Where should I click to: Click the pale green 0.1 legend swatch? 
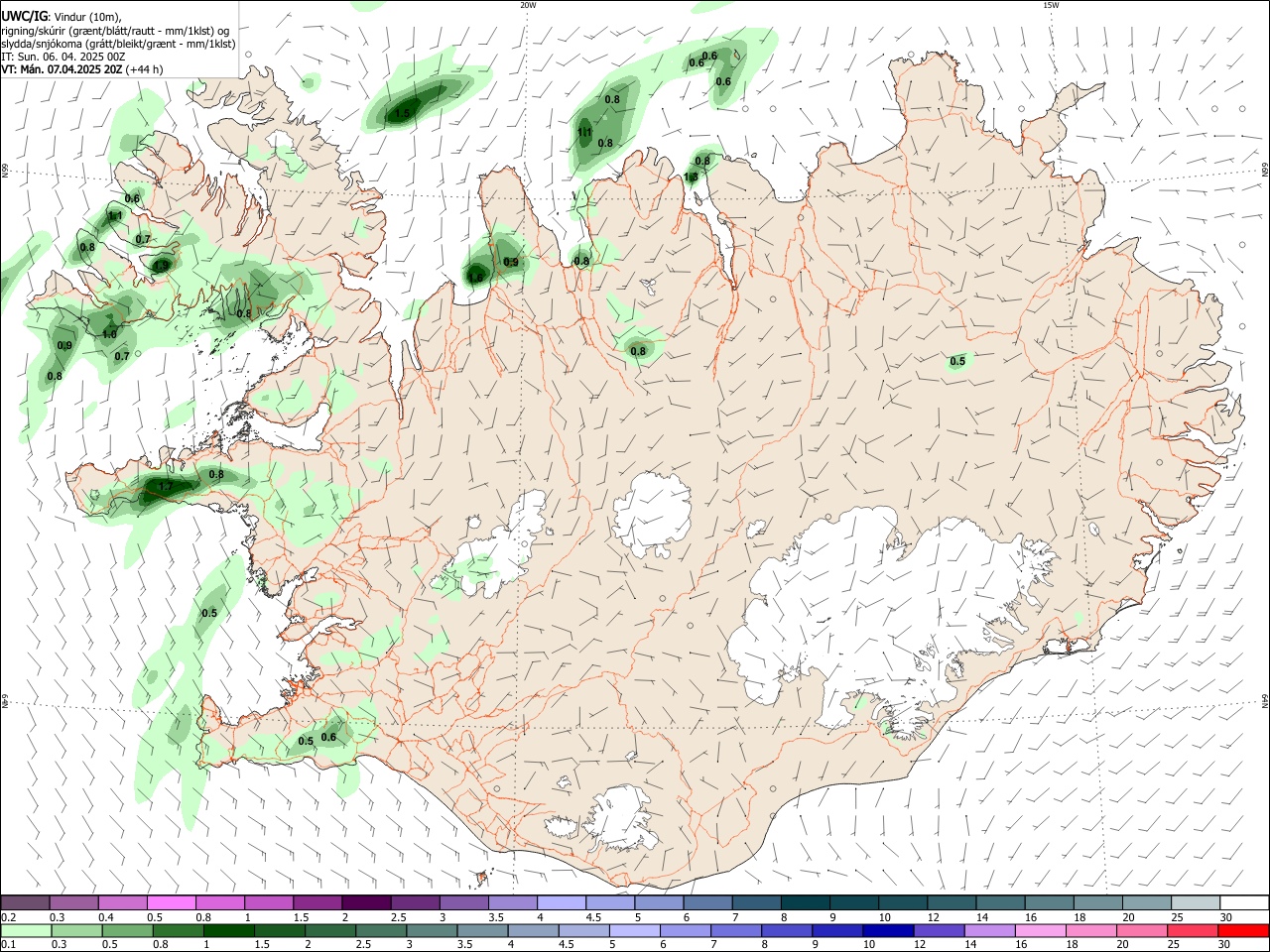tap(27, 930)
